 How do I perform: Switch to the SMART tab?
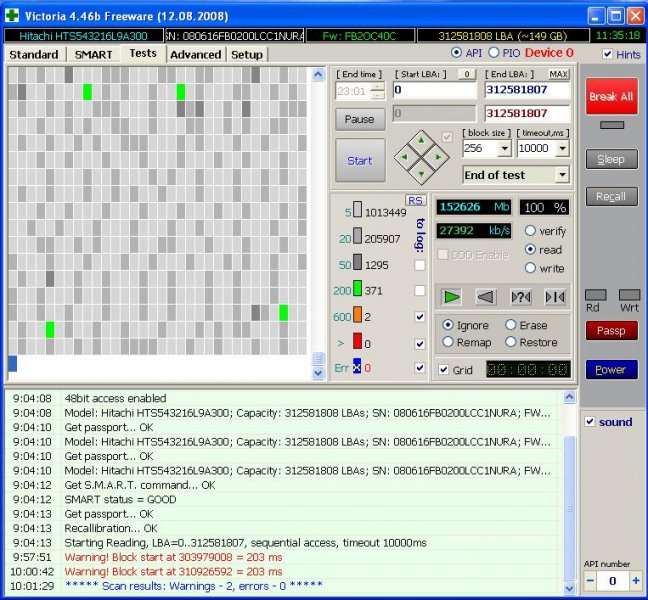pos(94,54)
